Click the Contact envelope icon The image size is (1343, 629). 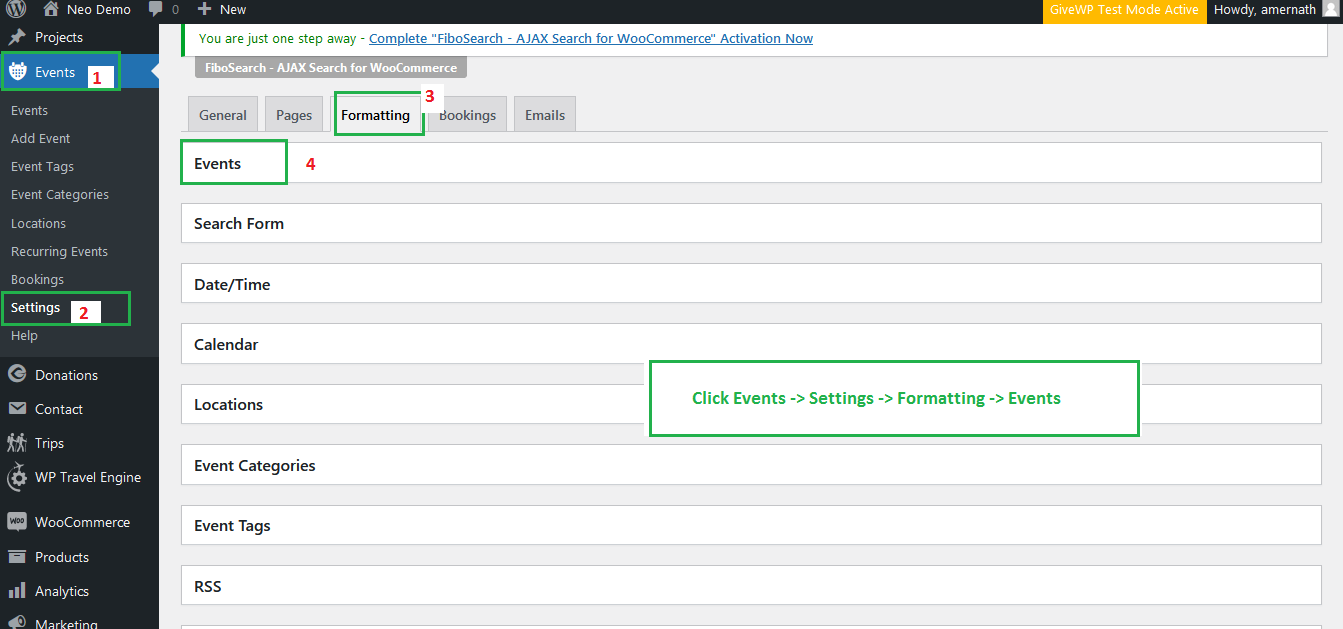(17, 409)
